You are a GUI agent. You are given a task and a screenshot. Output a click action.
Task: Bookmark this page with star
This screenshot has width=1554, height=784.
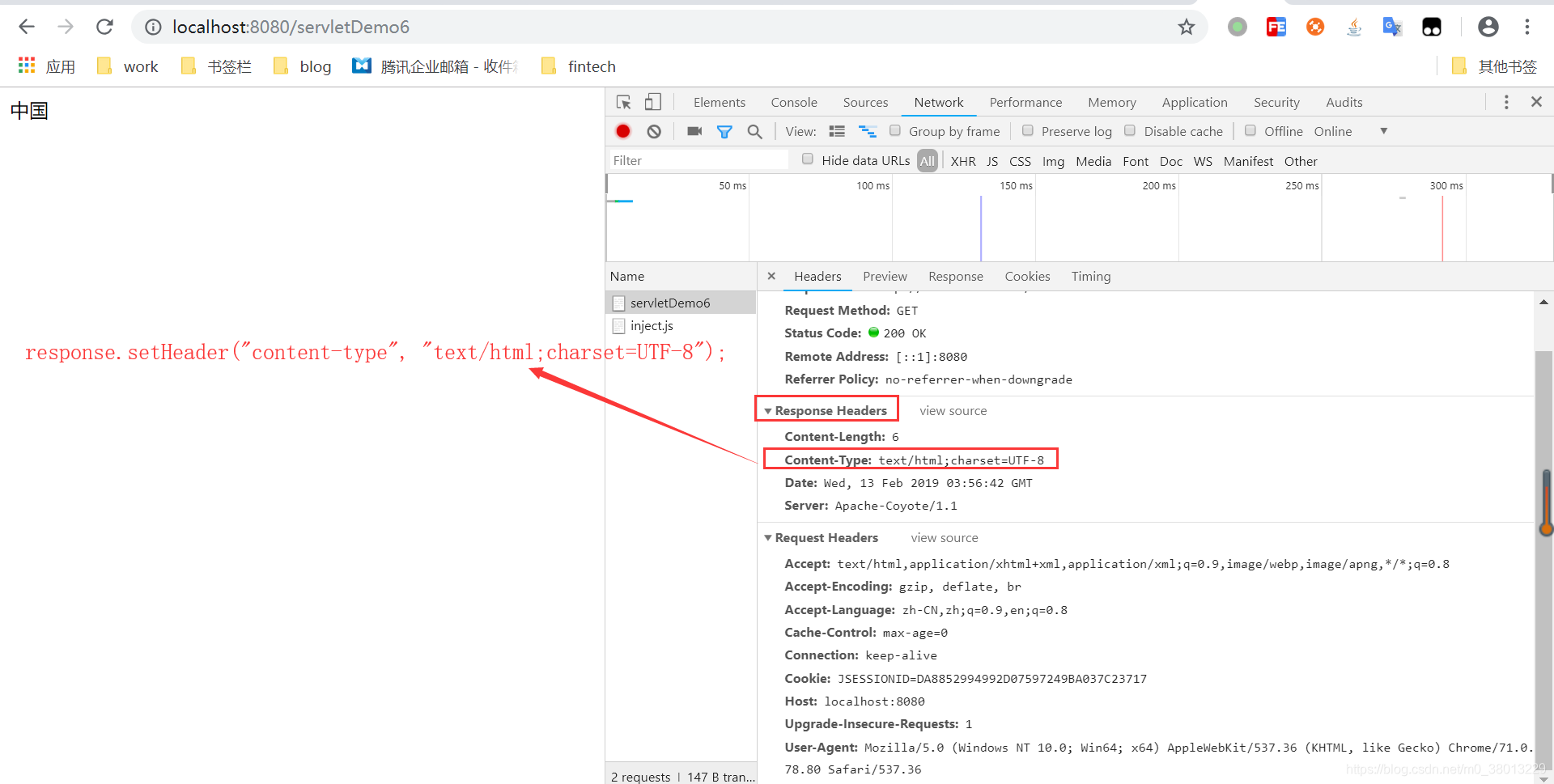point(1187,27)
